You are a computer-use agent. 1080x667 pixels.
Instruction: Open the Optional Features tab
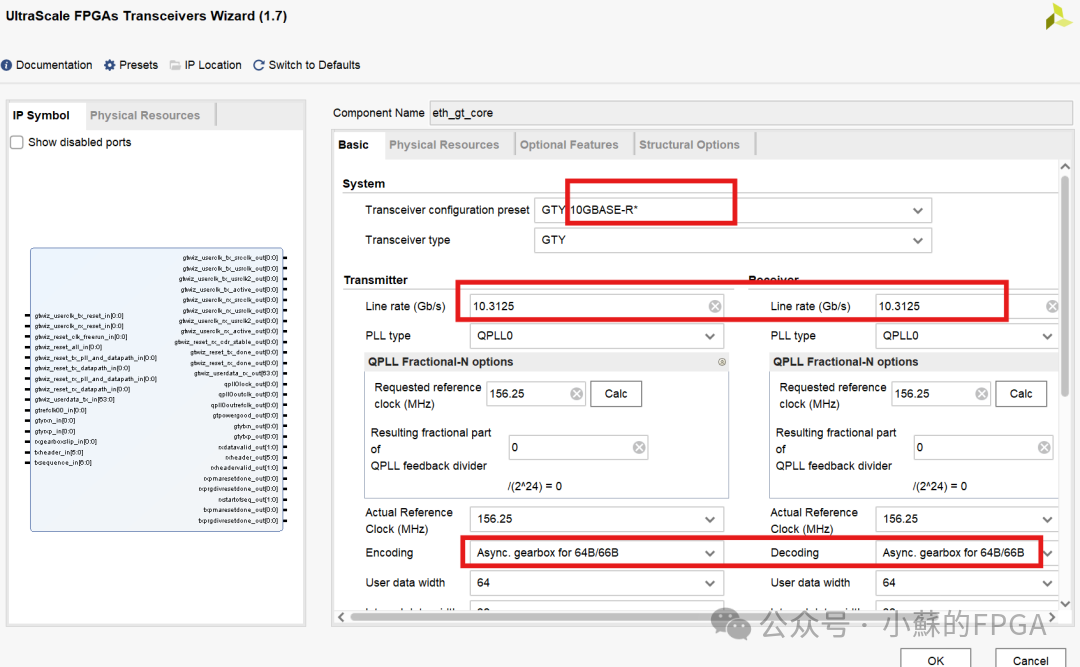click(569, 145)
